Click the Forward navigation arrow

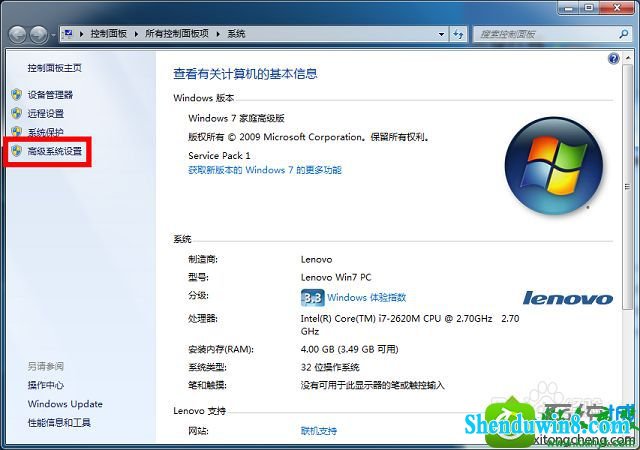point(39,35)
